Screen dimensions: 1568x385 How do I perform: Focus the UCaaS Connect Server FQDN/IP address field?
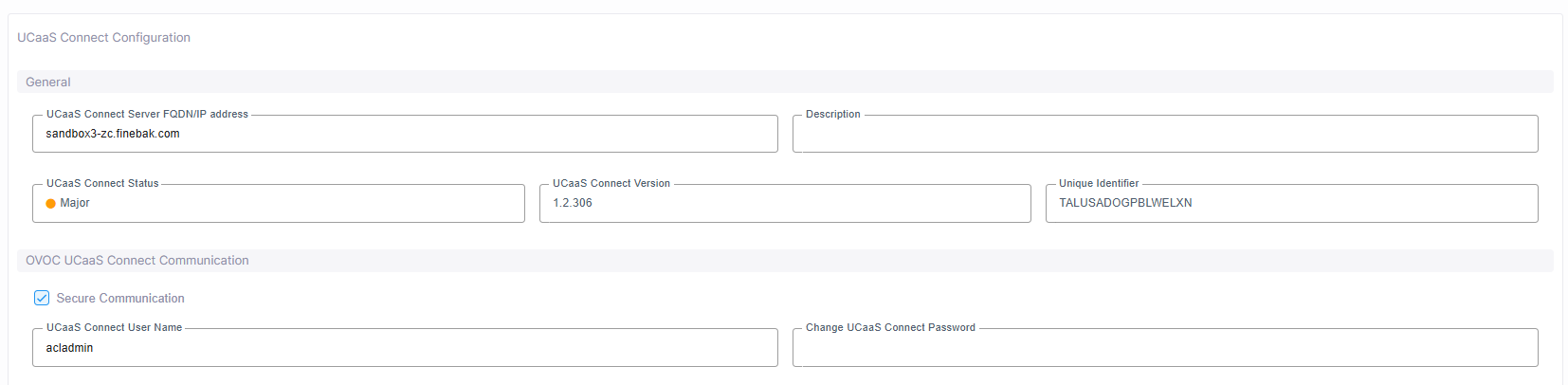click(405, 134)
